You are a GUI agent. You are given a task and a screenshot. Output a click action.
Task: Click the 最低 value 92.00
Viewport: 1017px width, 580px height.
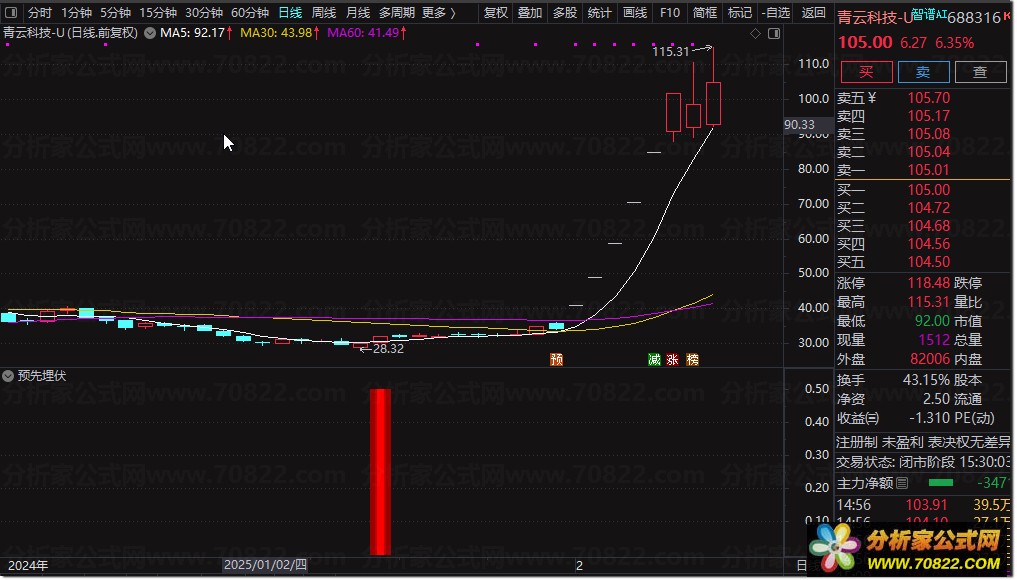[932, 321]
